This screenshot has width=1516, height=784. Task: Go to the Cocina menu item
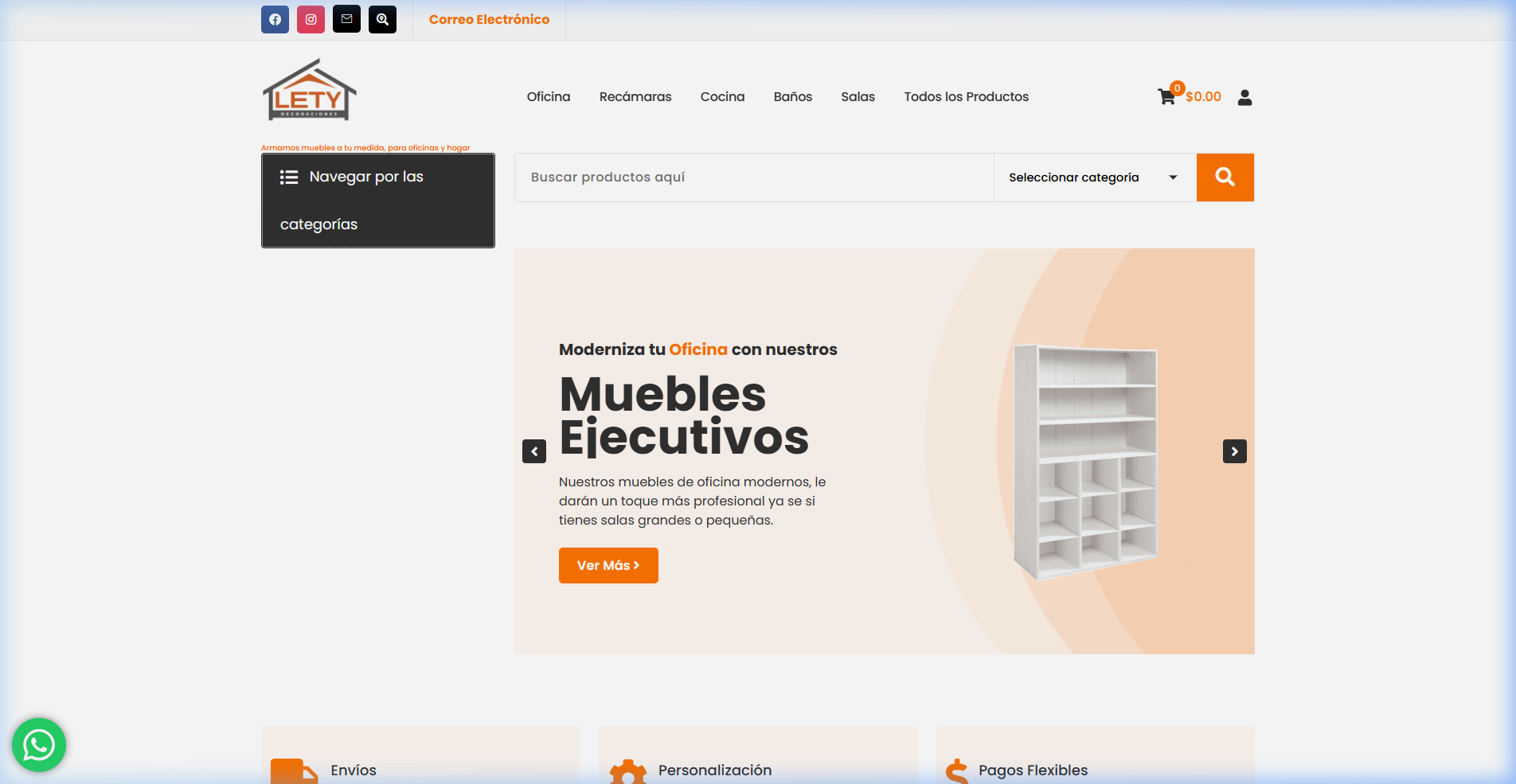(722, 96)
